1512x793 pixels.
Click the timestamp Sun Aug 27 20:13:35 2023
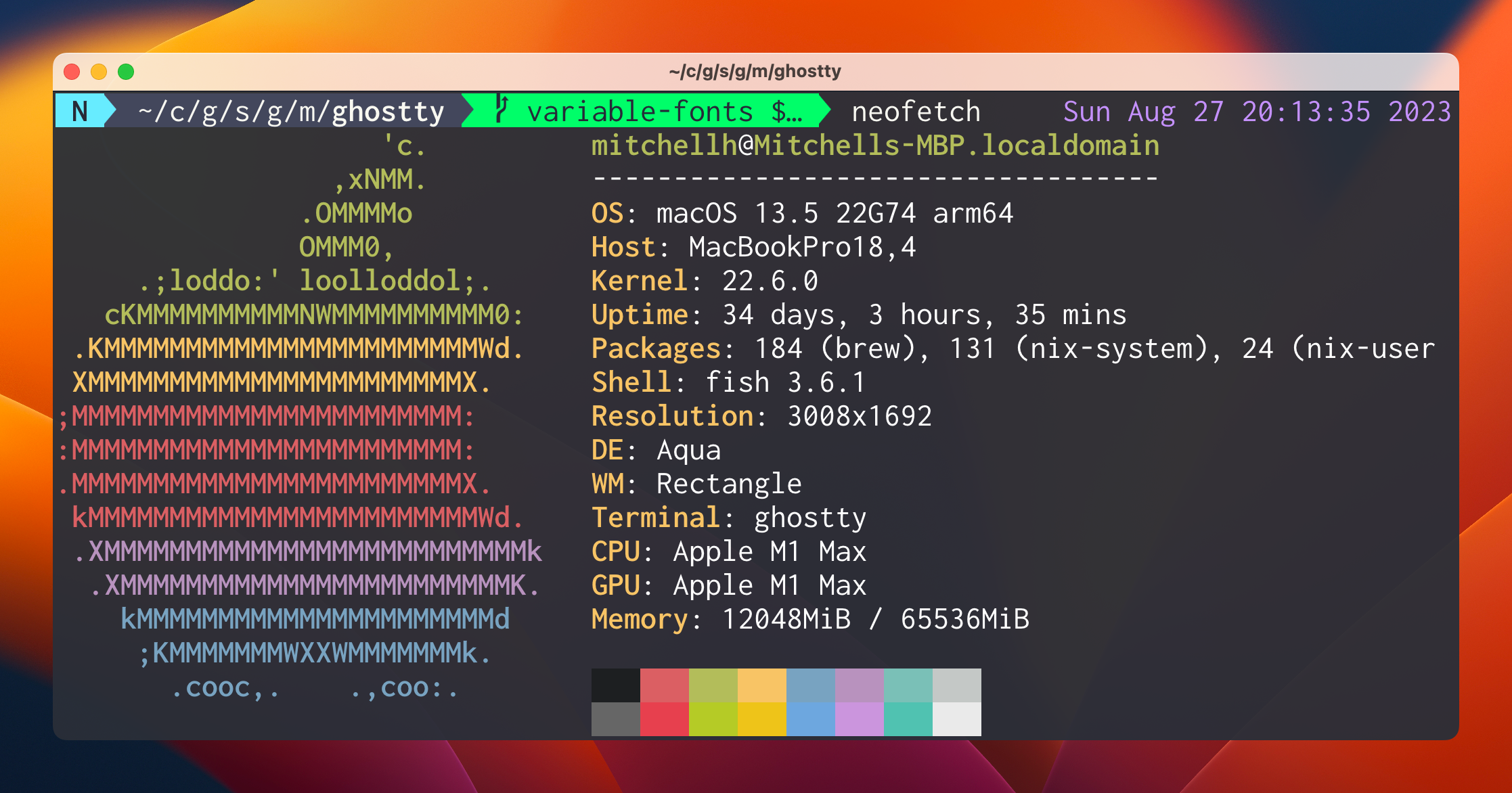pyautogui.click(x=1258, y=112)
